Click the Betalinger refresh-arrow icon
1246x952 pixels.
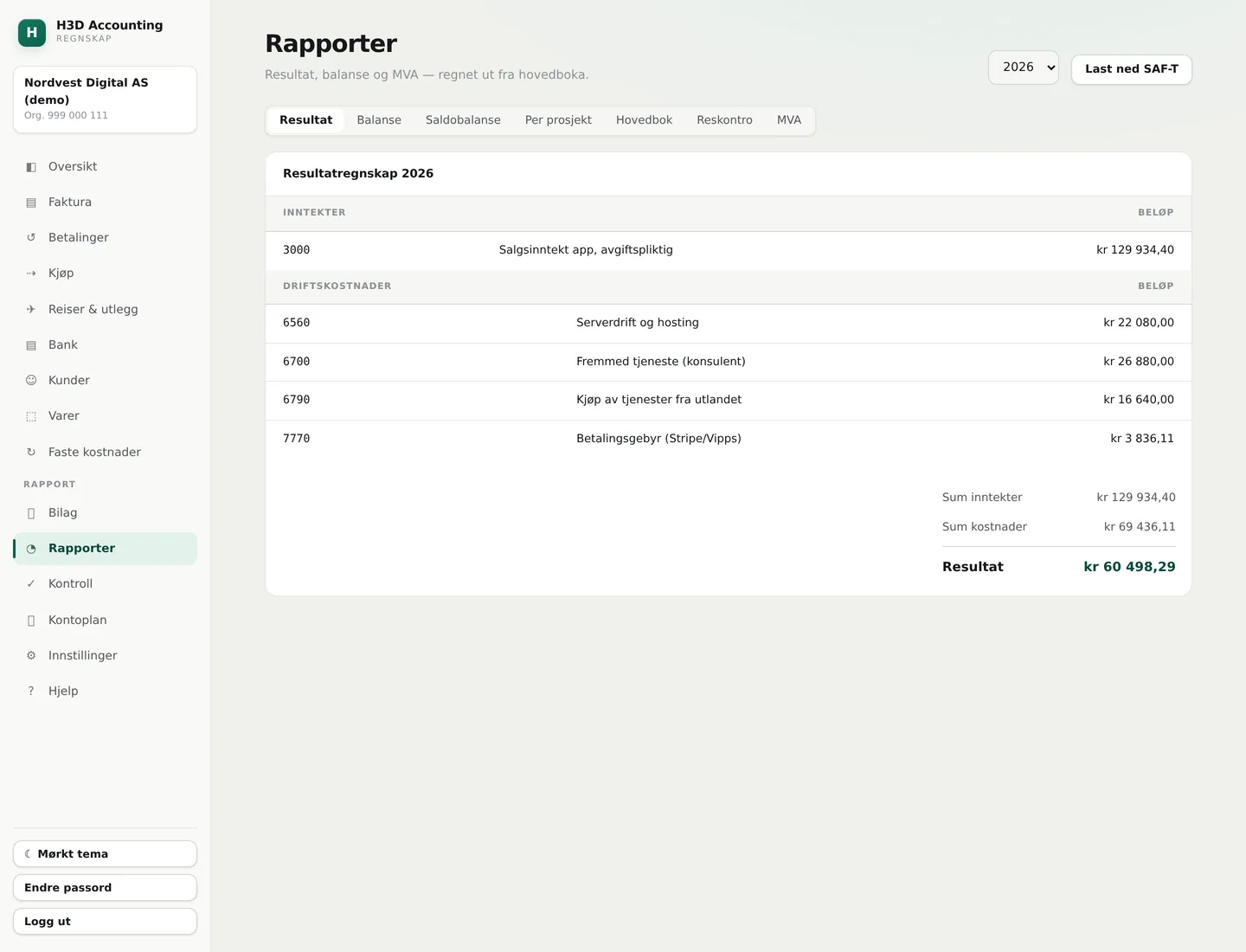coord(31,238)
